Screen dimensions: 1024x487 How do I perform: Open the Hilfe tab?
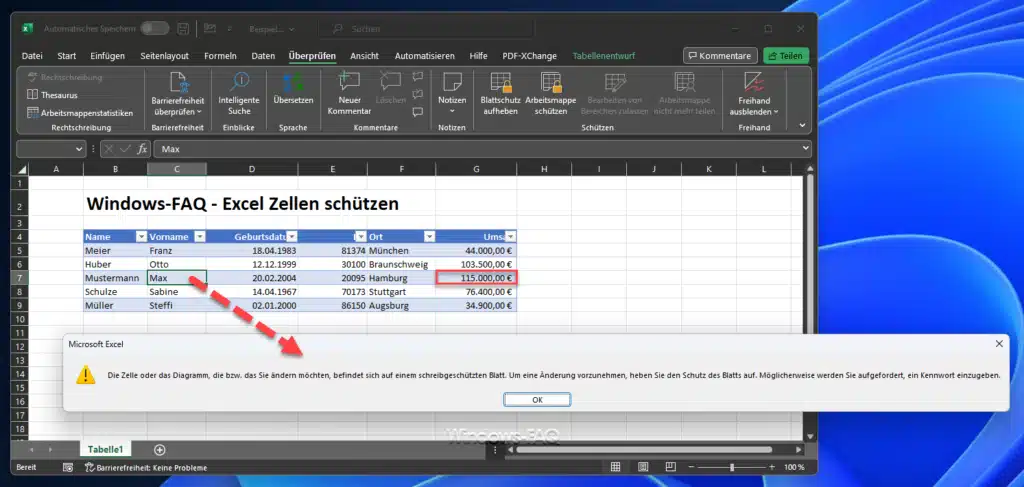478,56
